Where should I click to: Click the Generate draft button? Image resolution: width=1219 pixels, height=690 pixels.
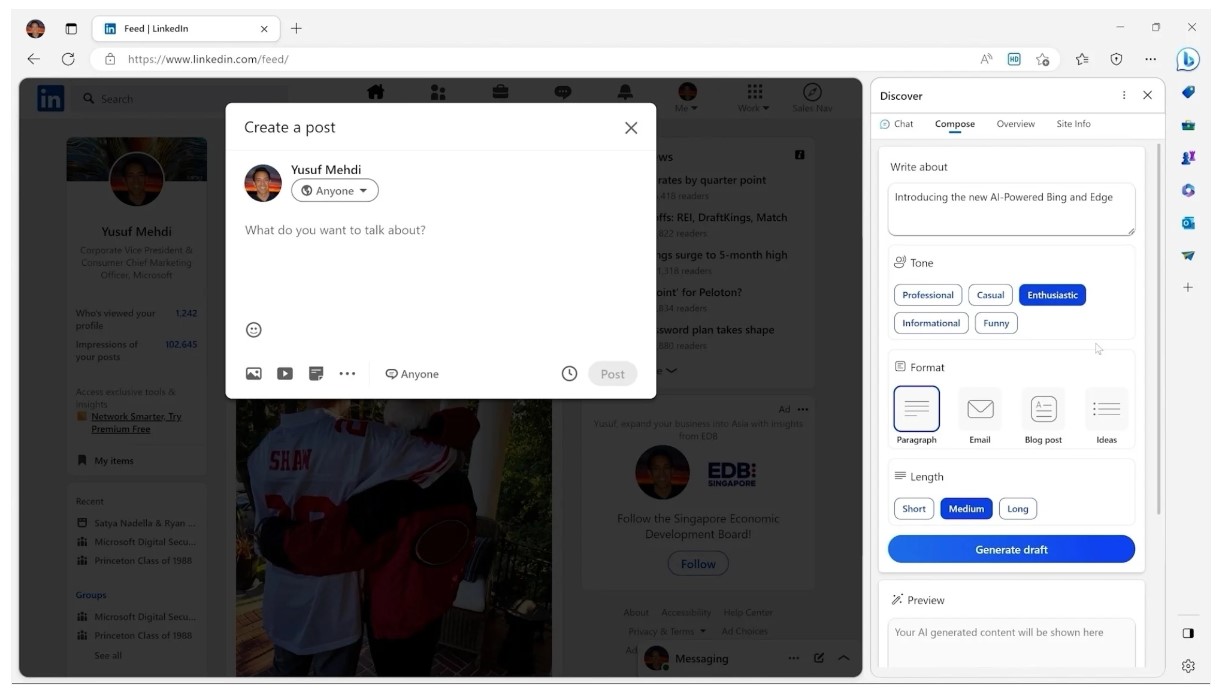(1011, 549)
